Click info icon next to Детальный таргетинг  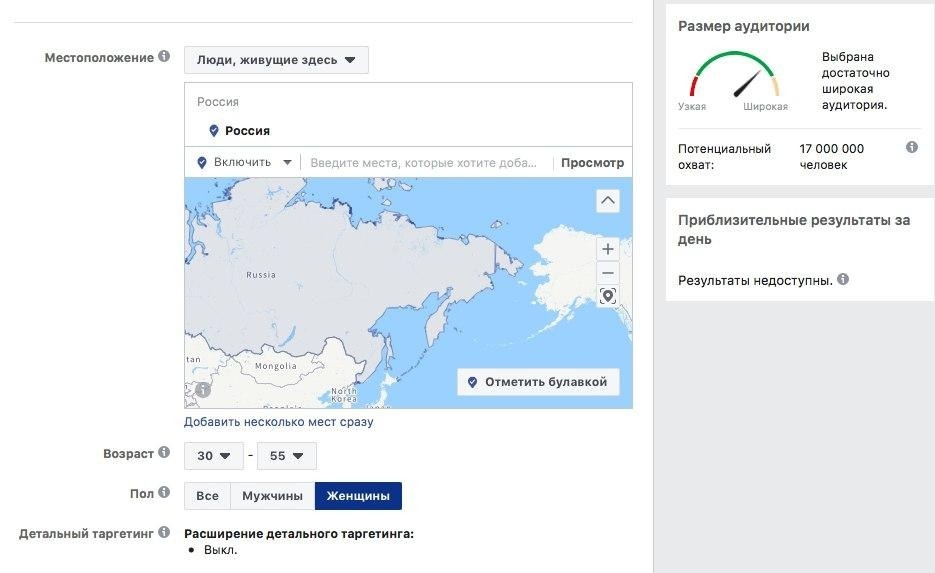tap(164, 532)
